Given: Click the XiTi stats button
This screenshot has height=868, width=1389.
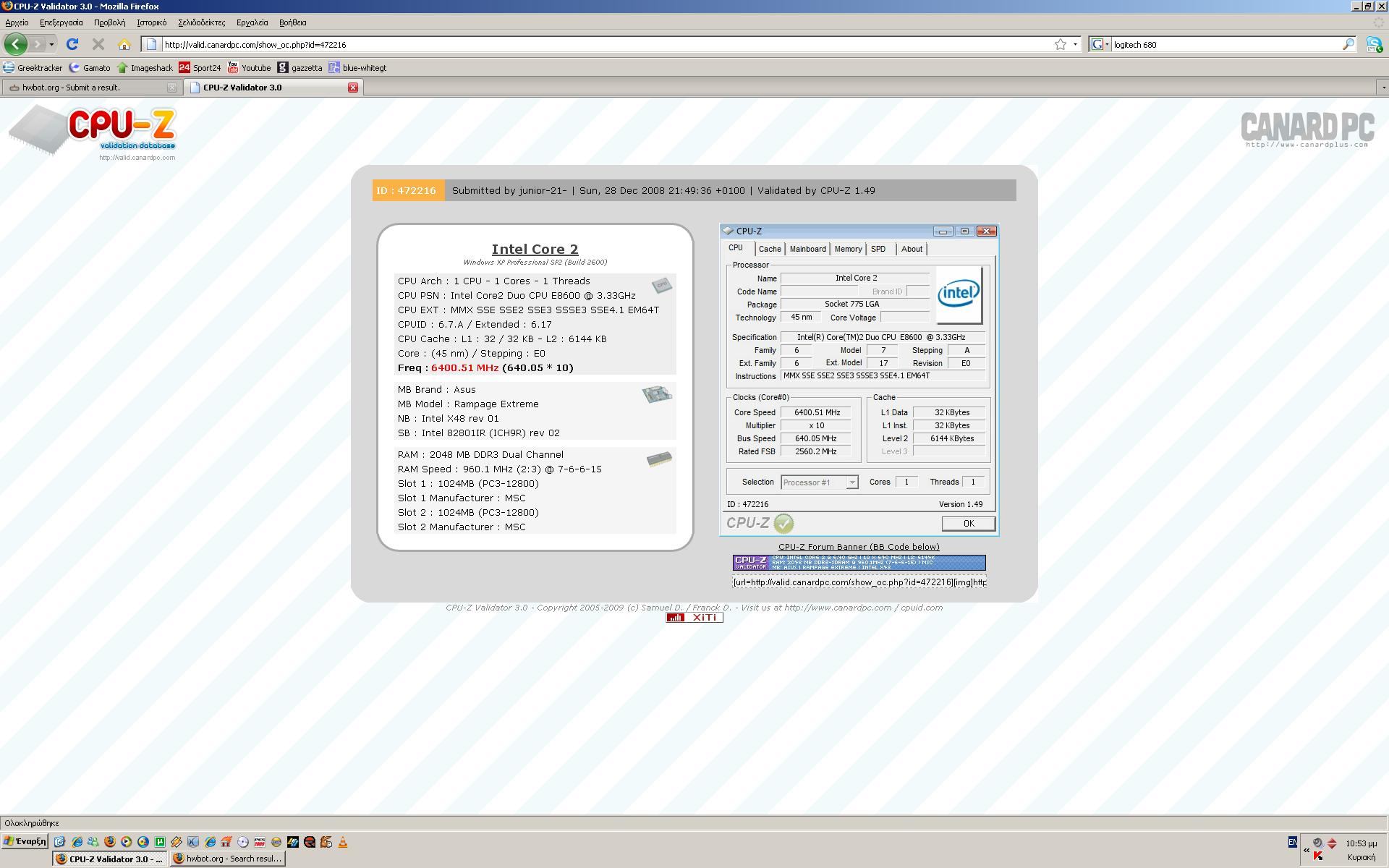Looking at the screenshot, I should [694, 618].
